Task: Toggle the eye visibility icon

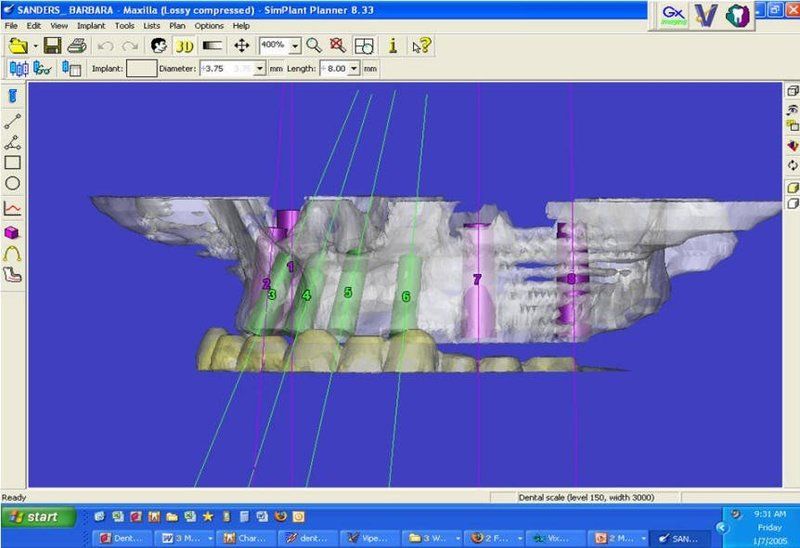Action: click(792, 109)
